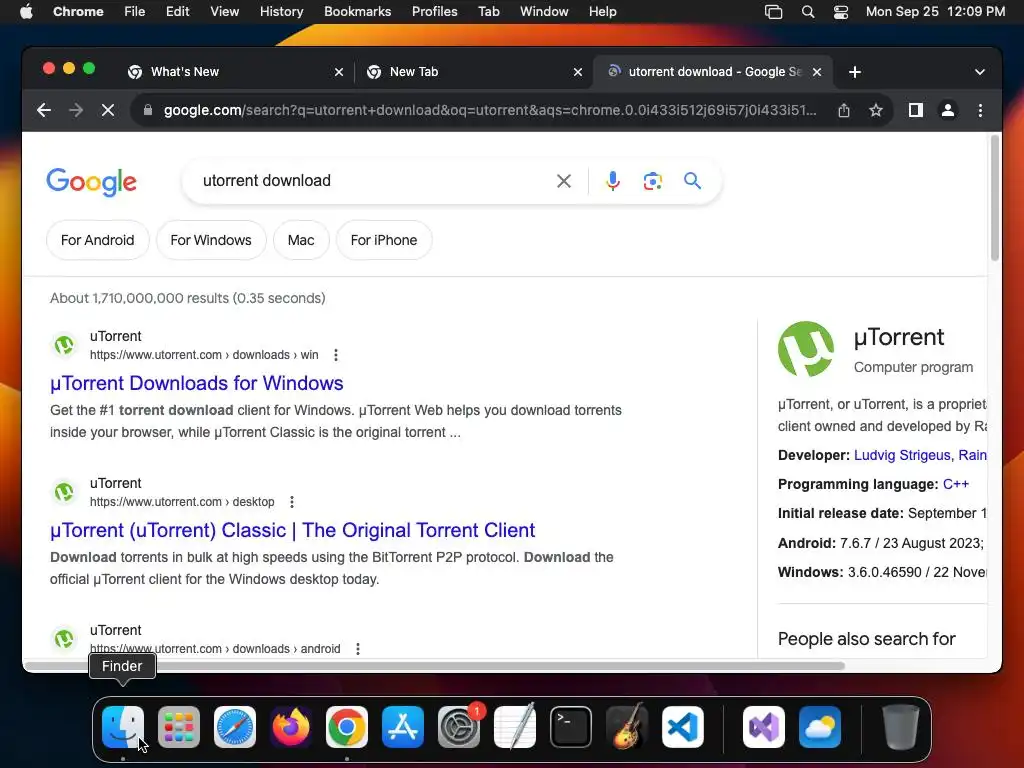This screenshot has width=1024, height=768.
Task: Launch GarageBand from the Dock
Action: tap(627, 727)
